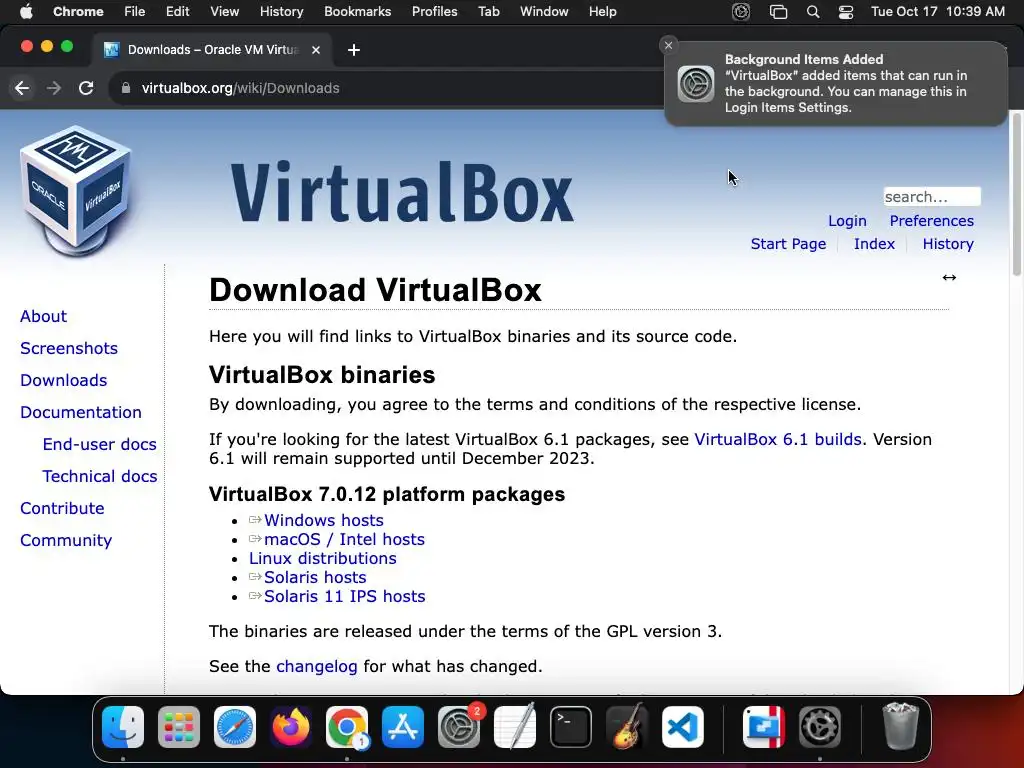Click the macOS / Intel hosts link
The height and width of the screenshot is (768, 1024).
click(x=344, y=539)
